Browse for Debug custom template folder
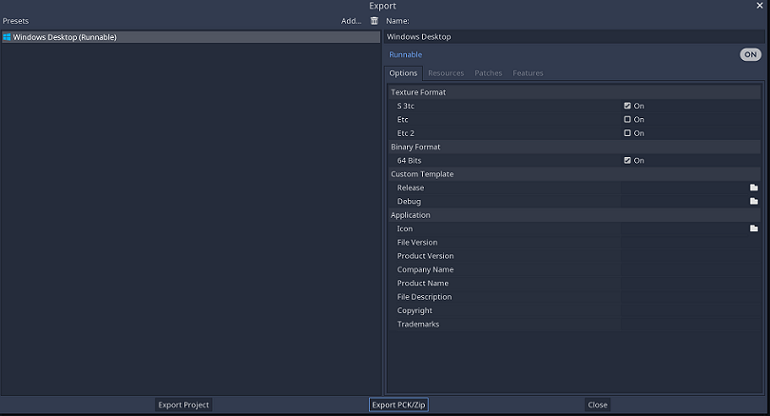 [x=754, y=201]
